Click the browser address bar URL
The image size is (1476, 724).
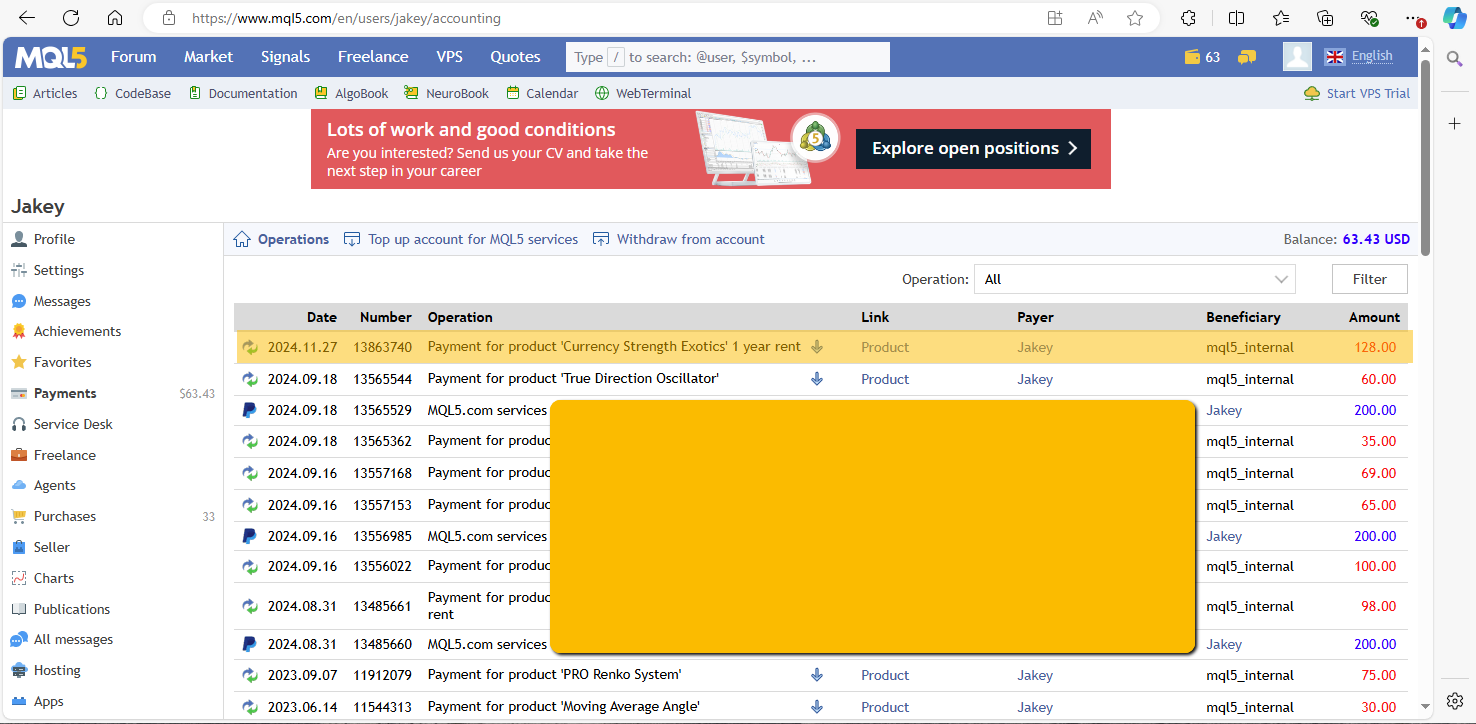click(346, 18)
